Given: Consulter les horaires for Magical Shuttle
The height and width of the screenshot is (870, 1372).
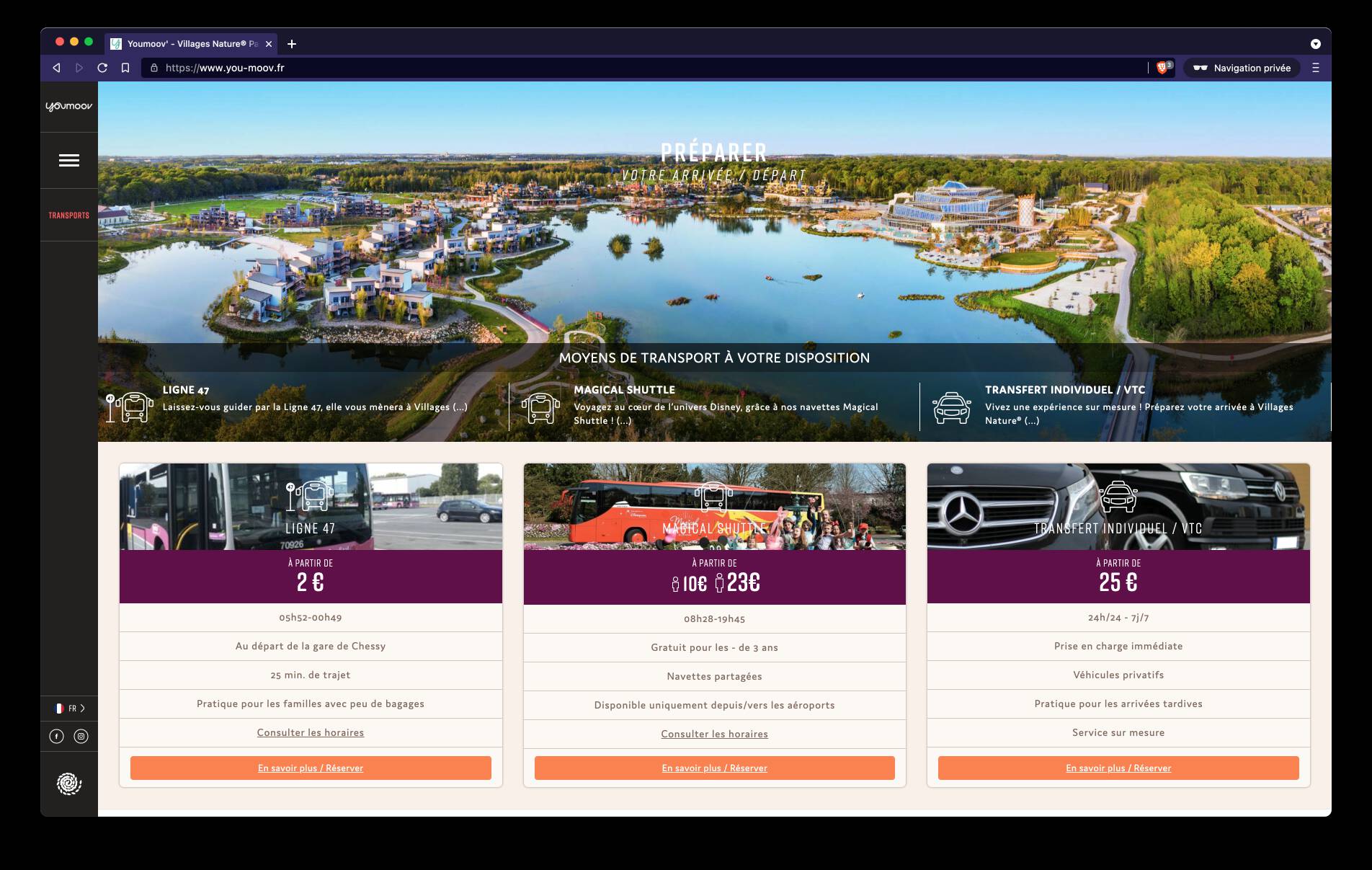Looking at the screenshot, I should point(715,734).
